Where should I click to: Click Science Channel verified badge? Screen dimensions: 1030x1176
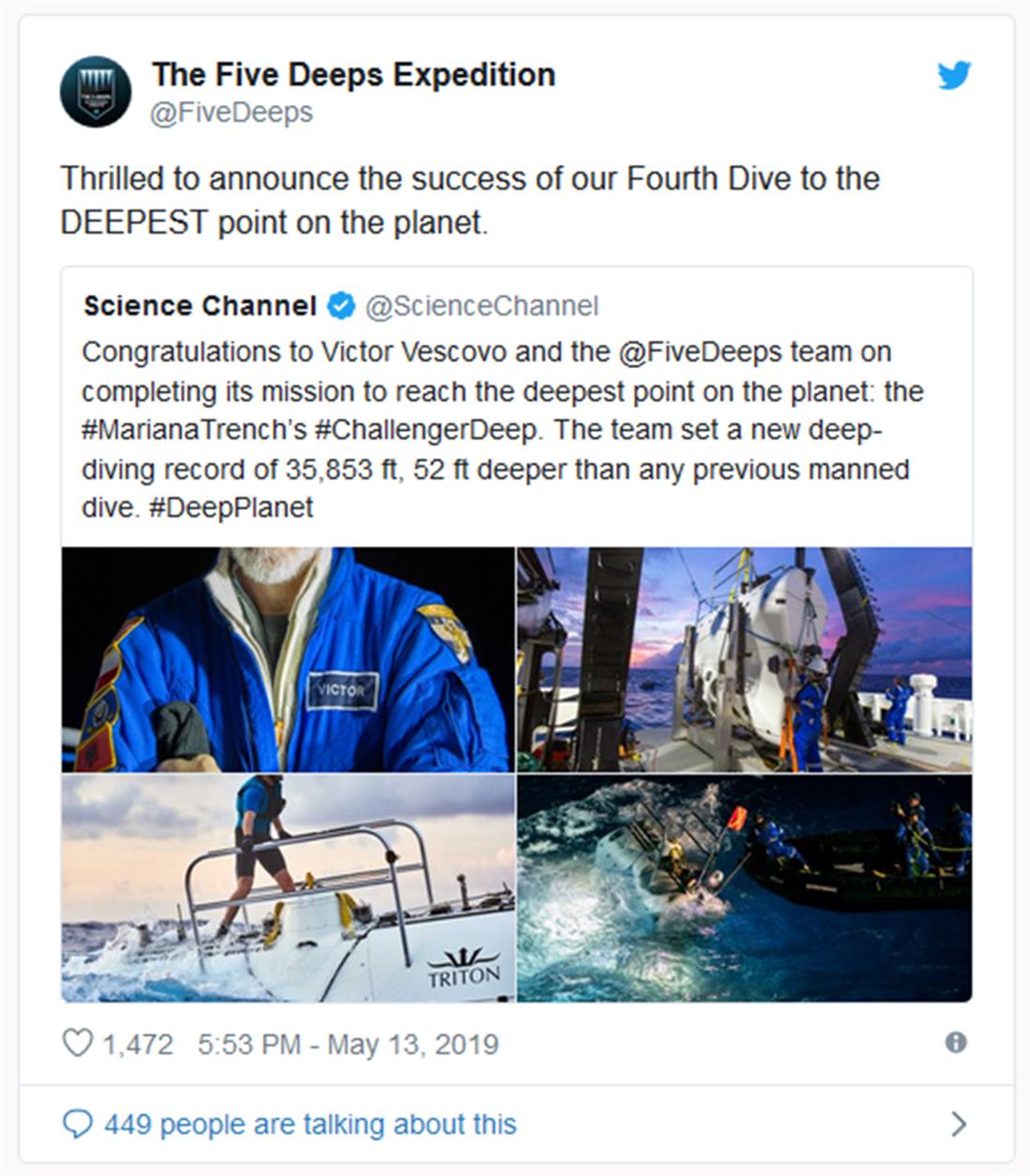[x=340, y=305]
